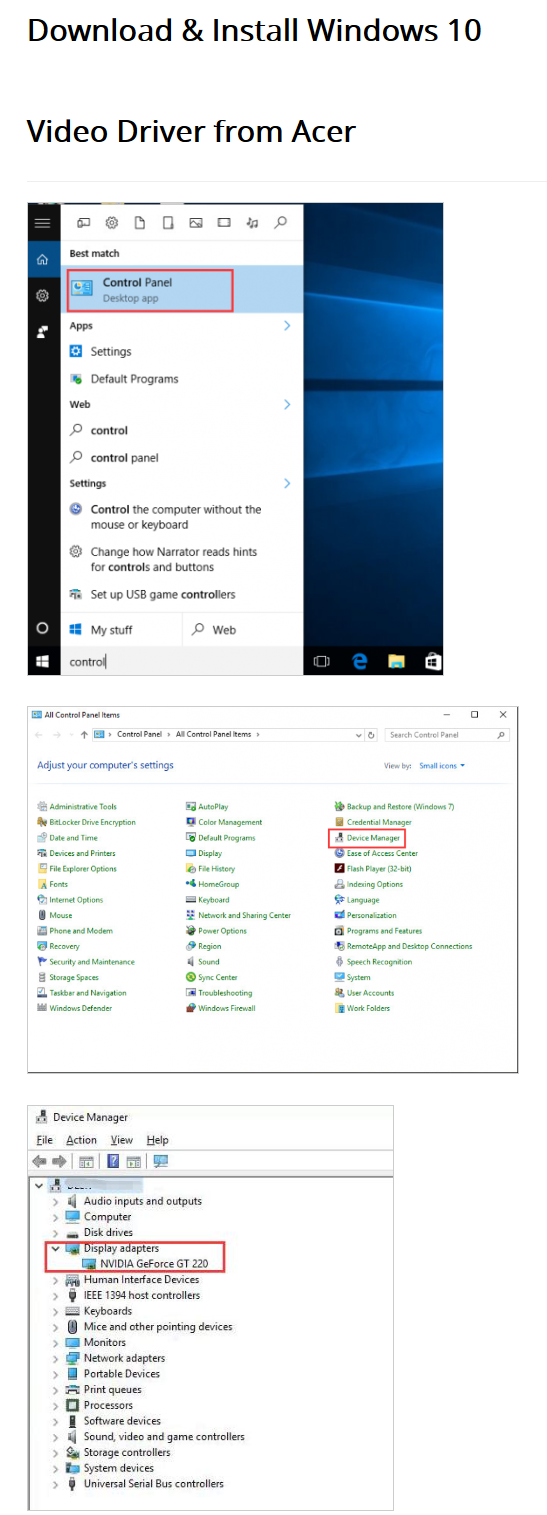Expand Audio inputs and outputs node
Image resolution: width=547 pixels, height=1515 pixels.
tap(54, 1201)
